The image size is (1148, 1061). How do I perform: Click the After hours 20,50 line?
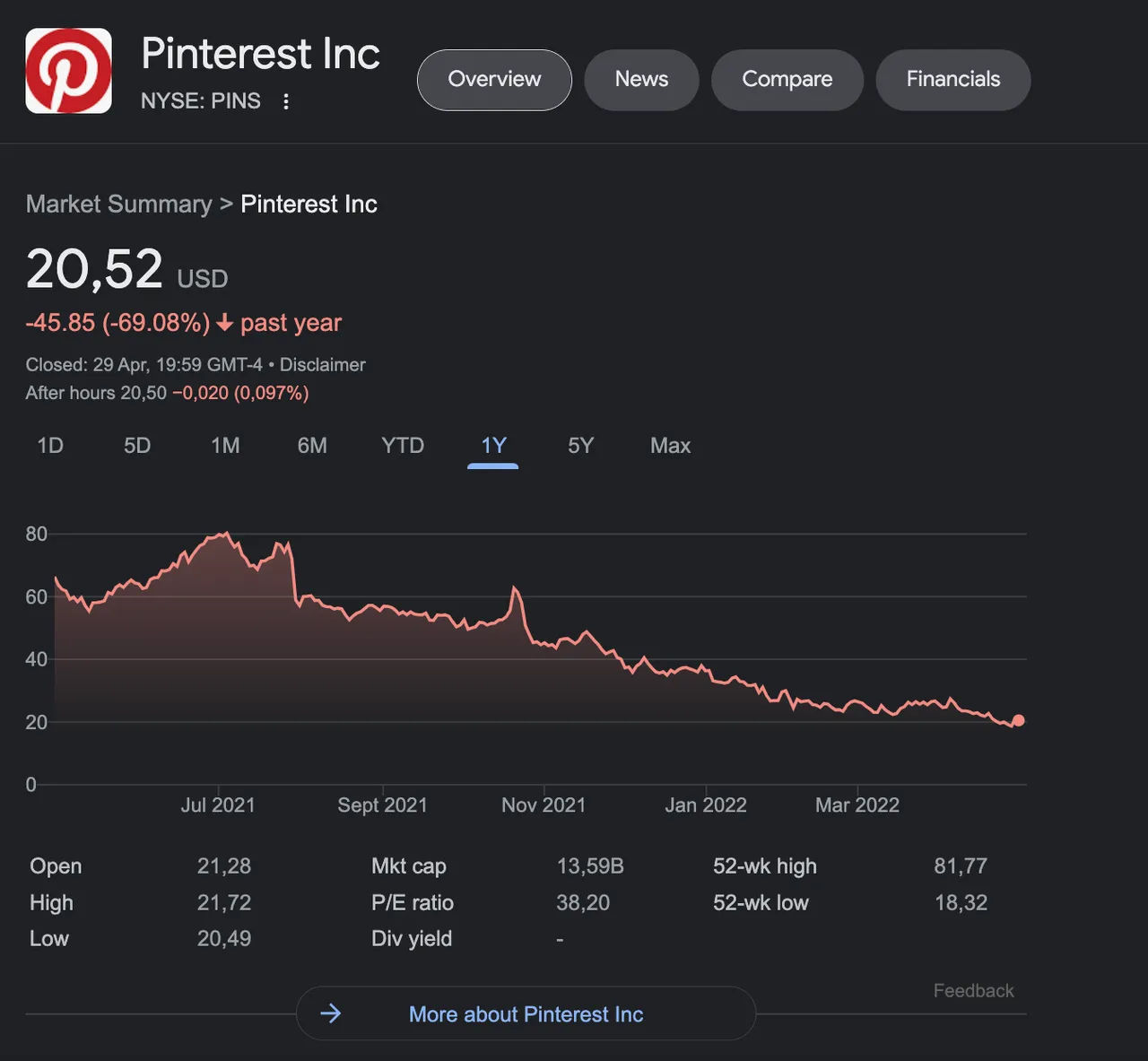167,393
